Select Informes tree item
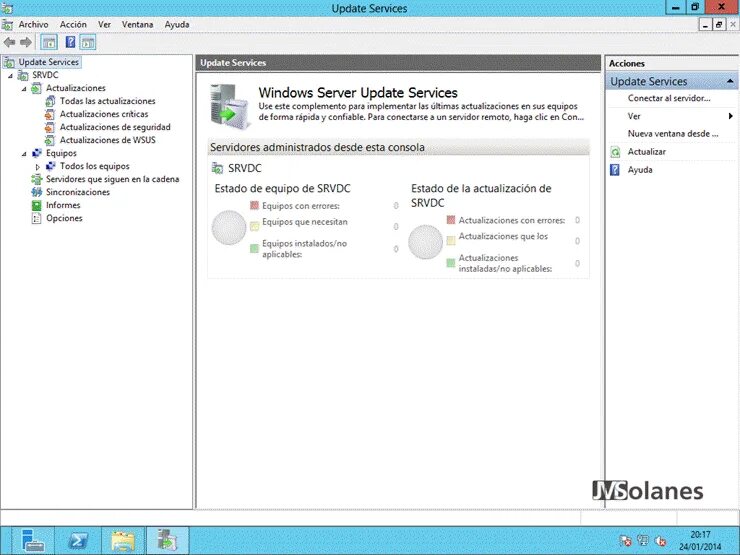Screen dimensions: 740x555 (63, 205)
